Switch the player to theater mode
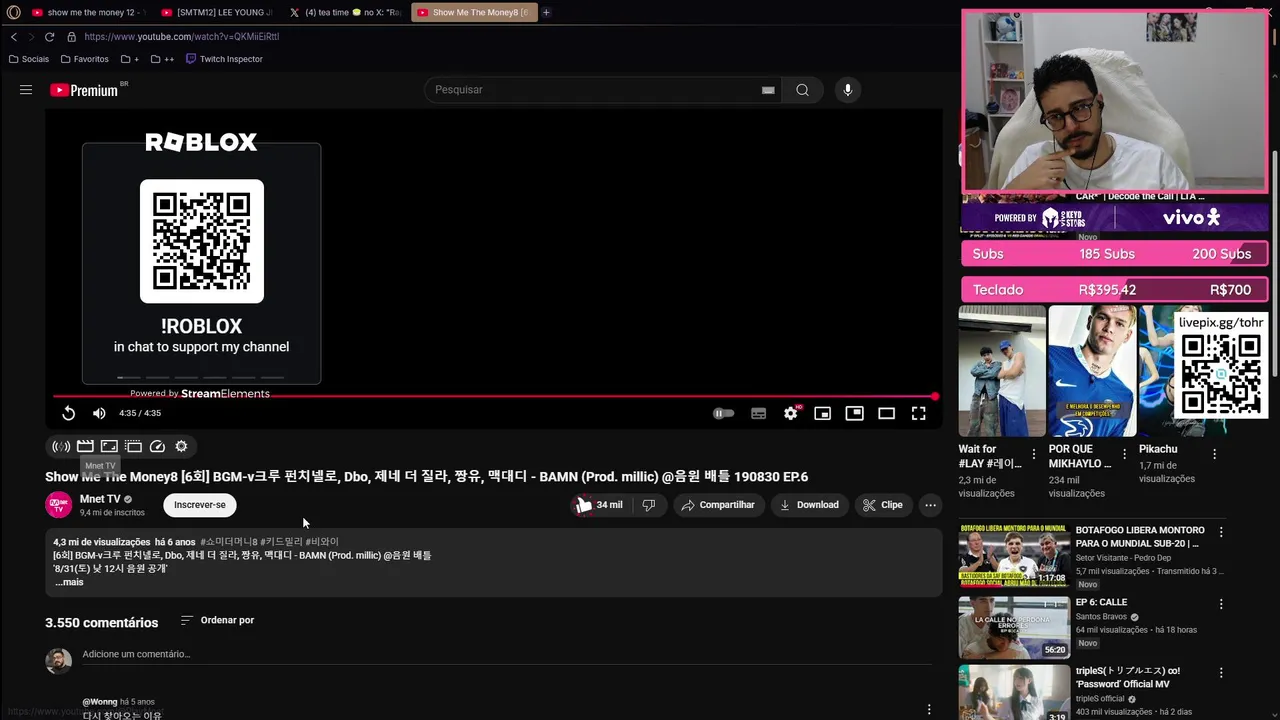The image size is (1280, 720). (x=886, y=413)
